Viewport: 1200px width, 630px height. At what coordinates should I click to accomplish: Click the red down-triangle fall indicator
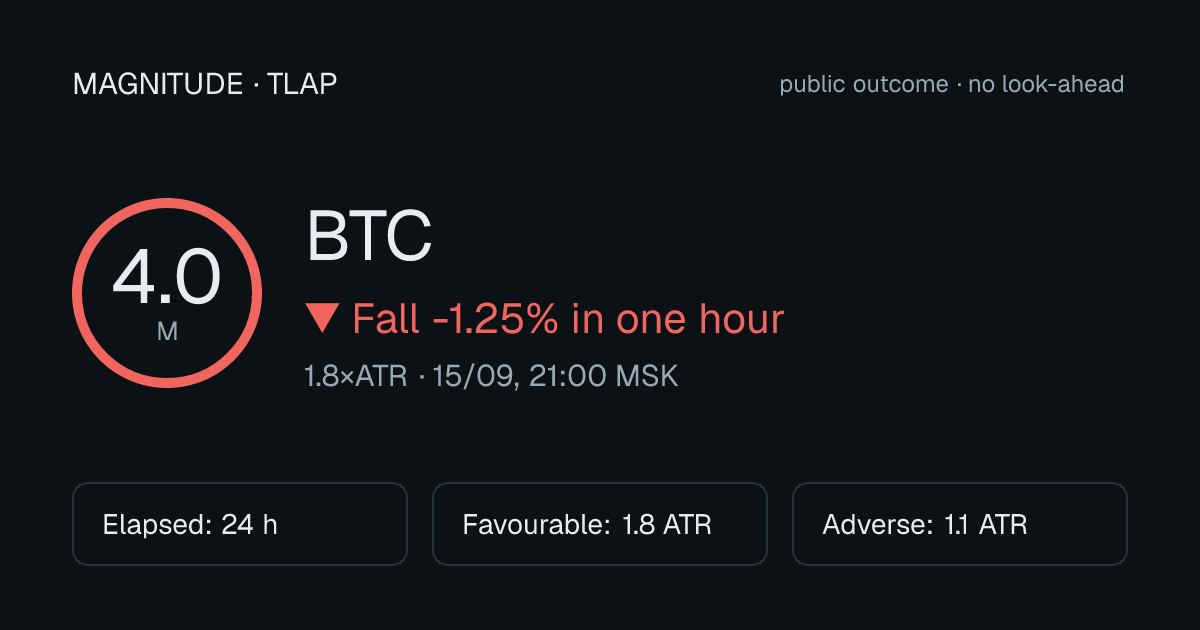(322, 319)
